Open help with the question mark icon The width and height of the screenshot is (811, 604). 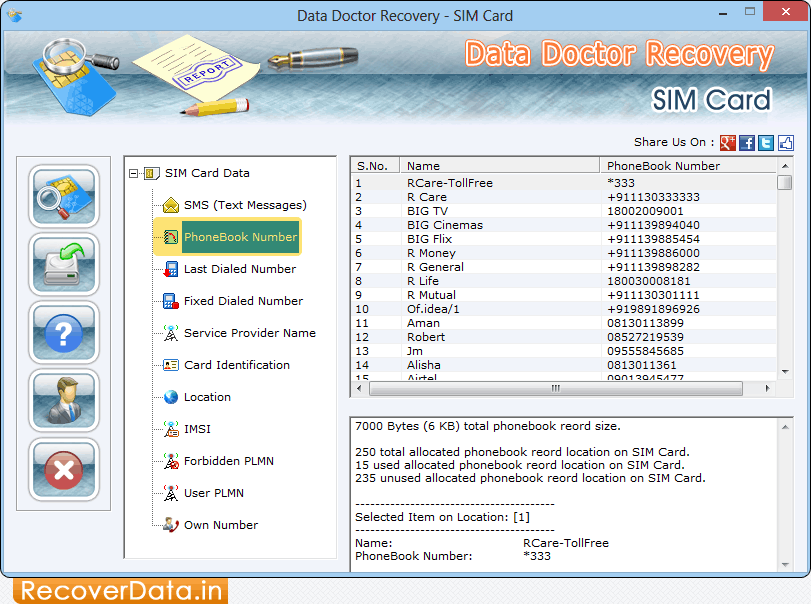point(64,332)
